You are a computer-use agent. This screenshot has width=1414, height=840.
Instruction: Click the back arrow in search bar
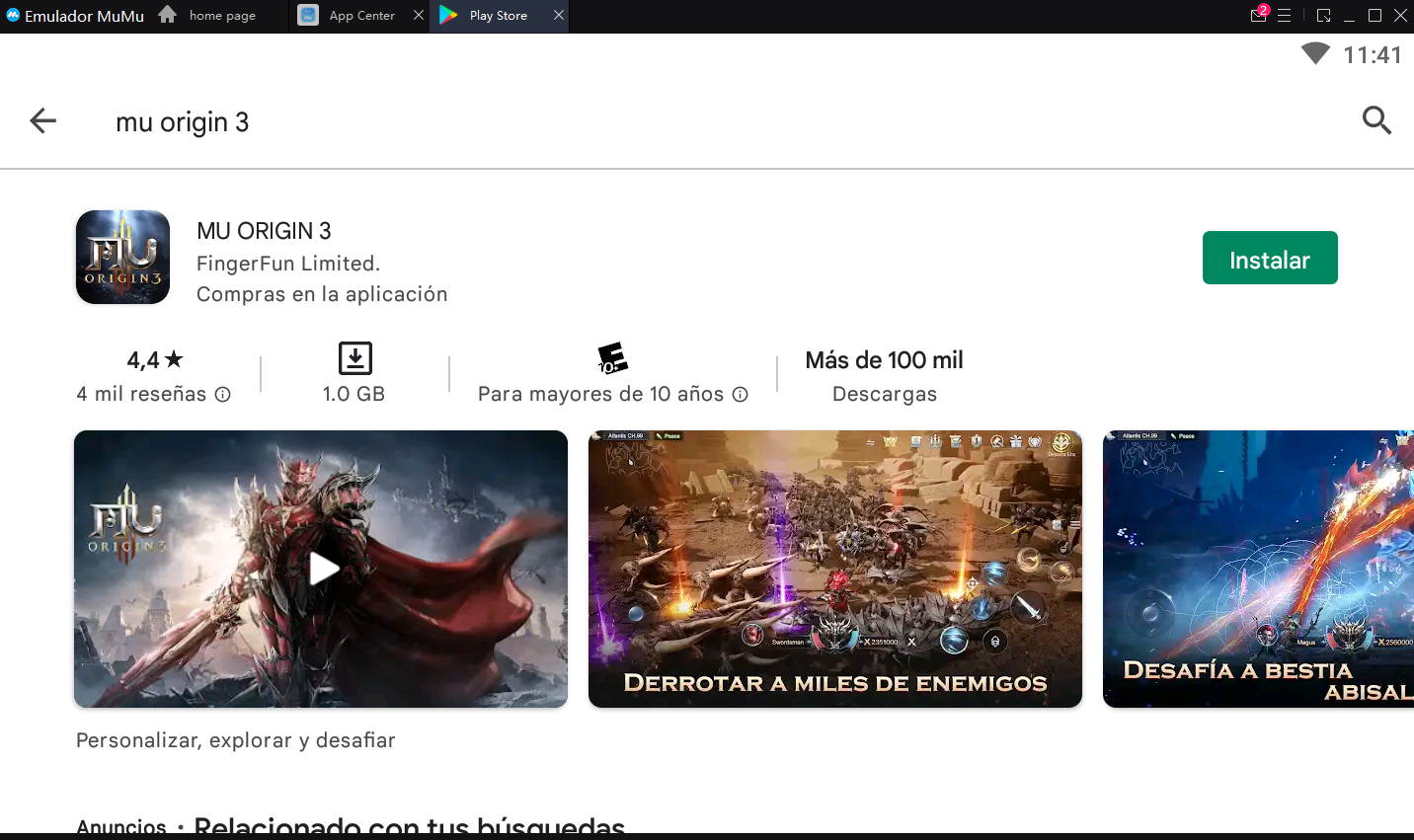pyautogui.click(x=43, y=121)
